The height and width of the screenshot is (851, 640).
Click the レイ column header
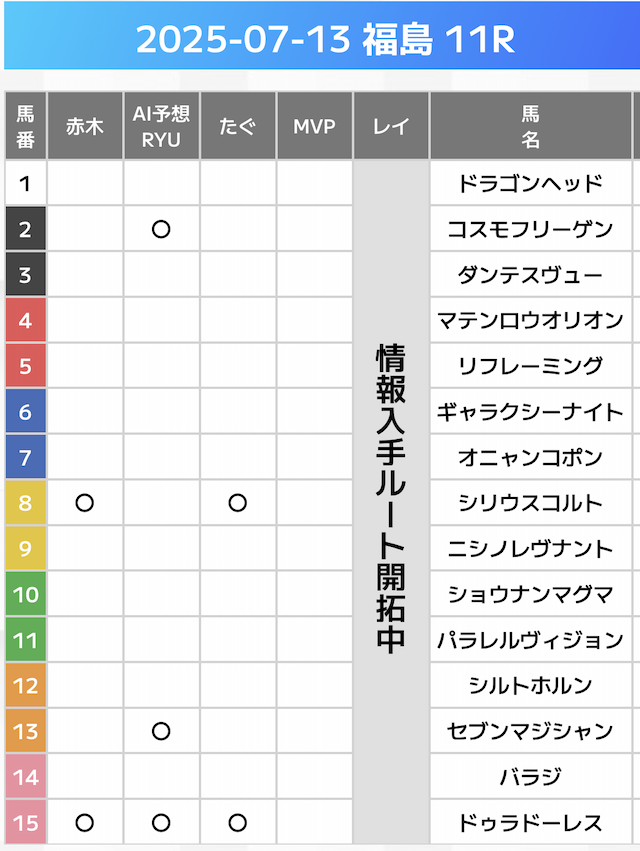pos(390,127)
